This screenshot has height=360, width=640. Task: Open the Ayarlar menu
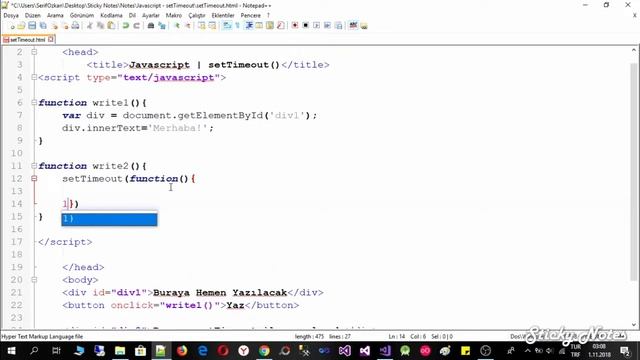click(151, 15)
